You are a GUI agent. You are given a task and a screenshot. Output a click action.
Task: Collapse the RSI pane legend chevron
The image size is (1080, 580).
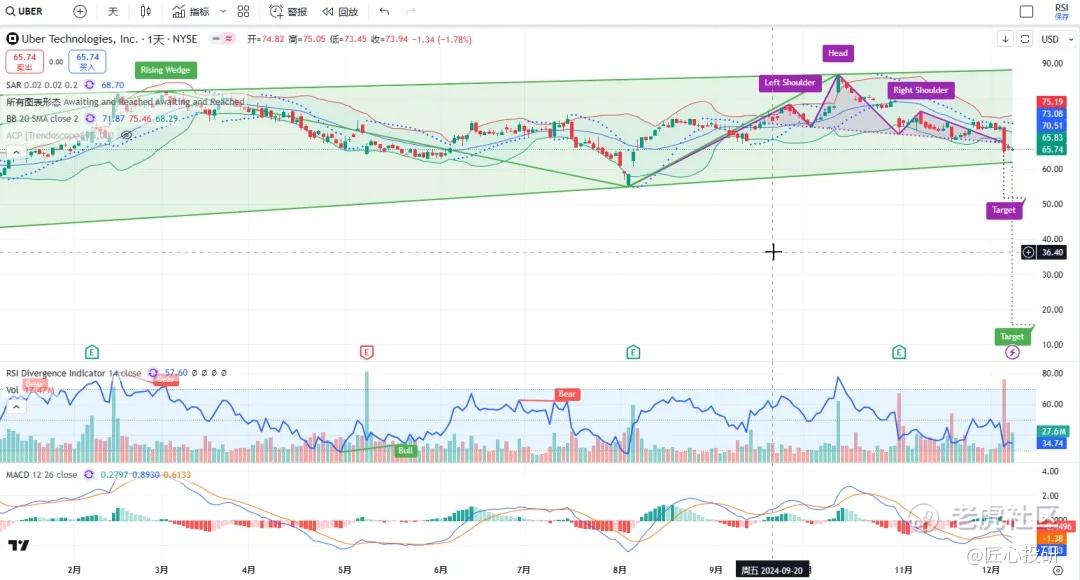(x=16, y=406)
